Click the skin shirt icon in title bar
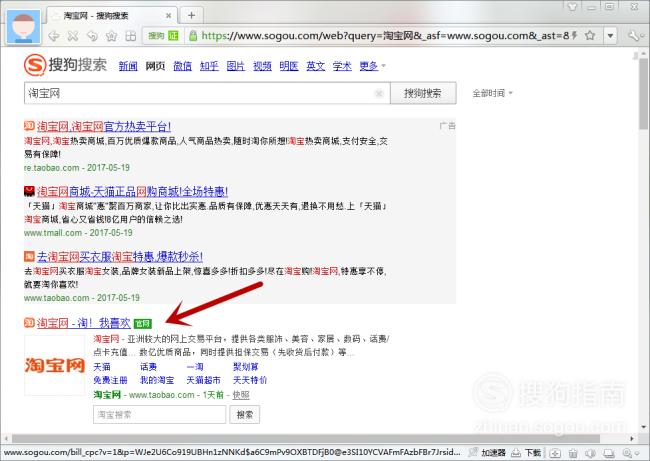This screenshot has width=650, height=461. point(572,6)
